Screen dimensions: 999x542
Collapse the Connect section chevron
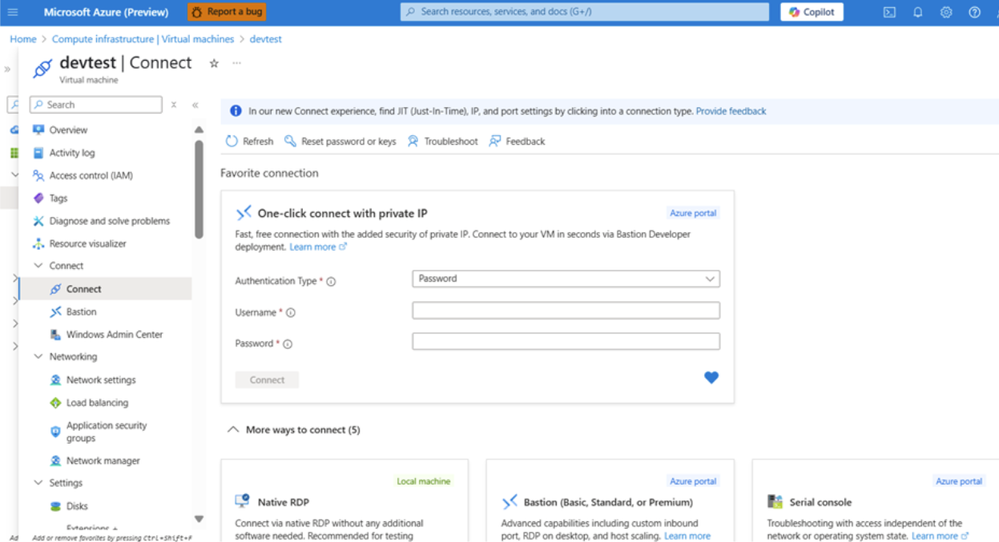(38, 266)
